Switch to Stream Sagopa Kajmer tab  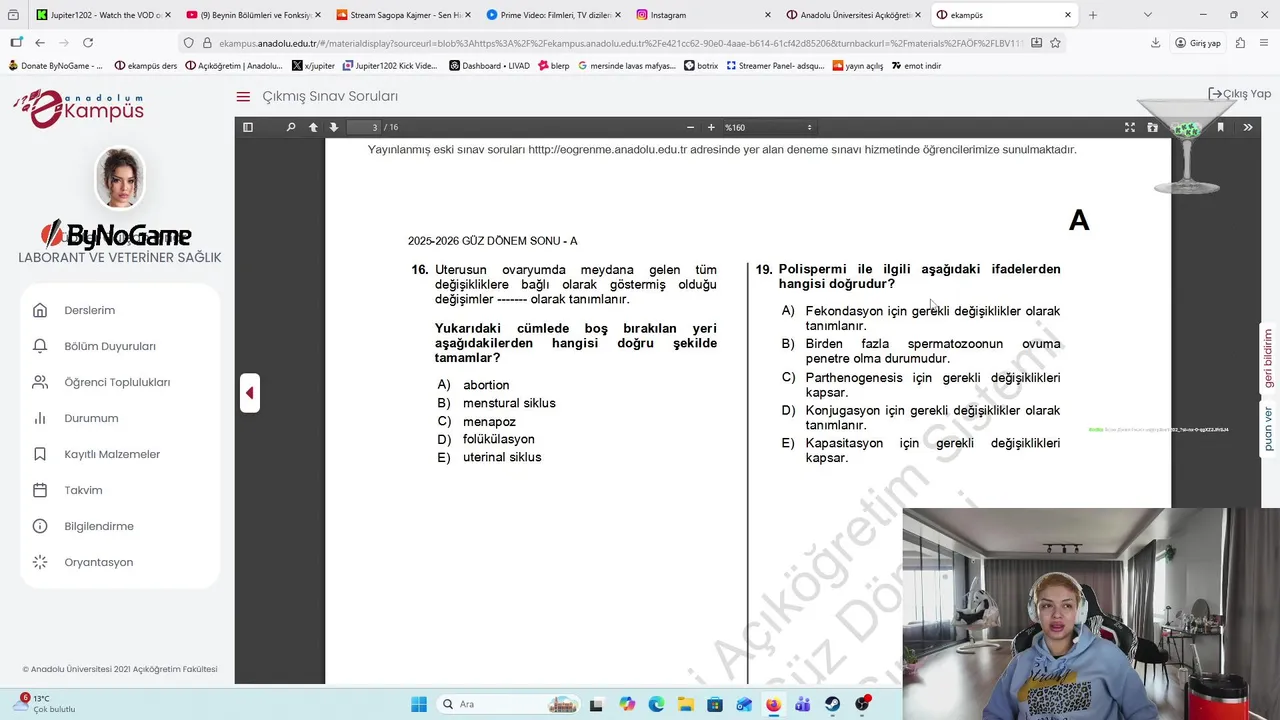click(404, 15)
